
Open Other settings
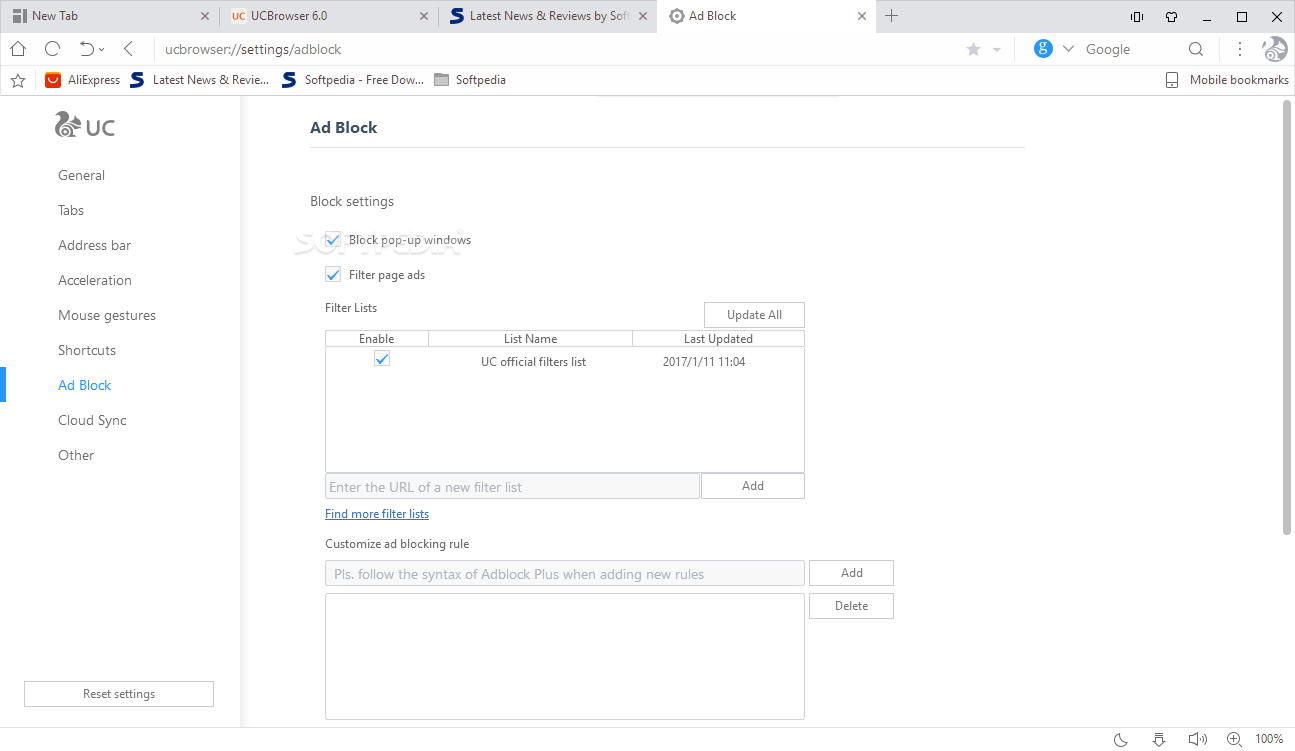tap(76, 455)
